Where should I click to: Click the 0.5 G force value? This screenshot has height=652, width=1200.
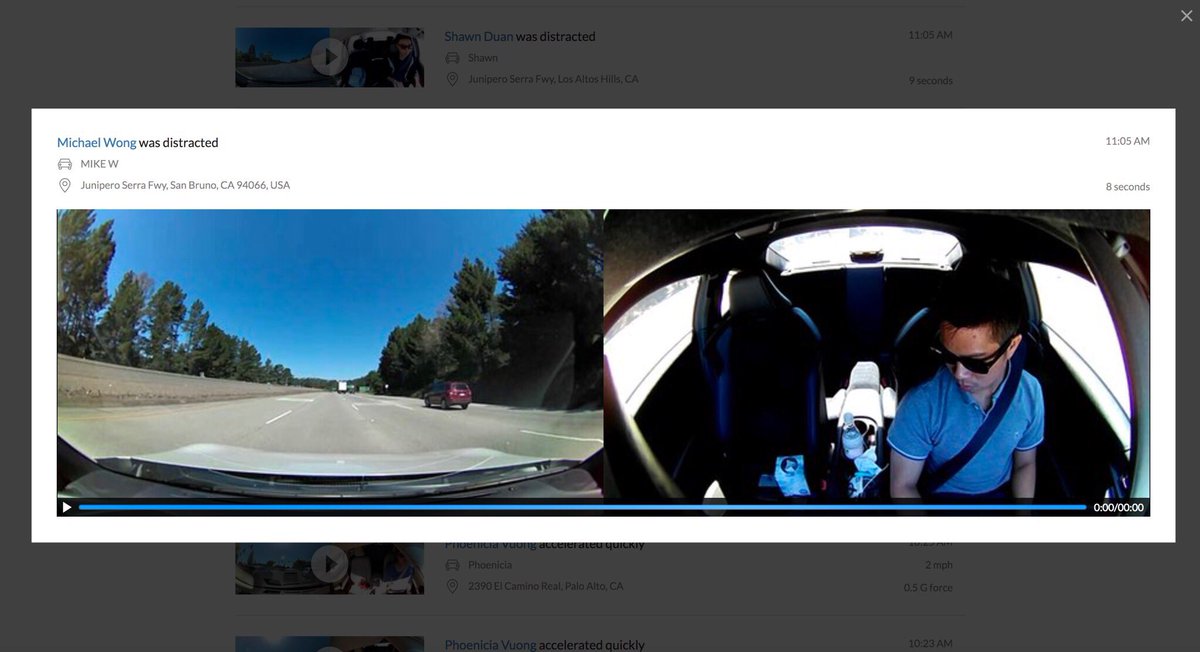point(929,588)
